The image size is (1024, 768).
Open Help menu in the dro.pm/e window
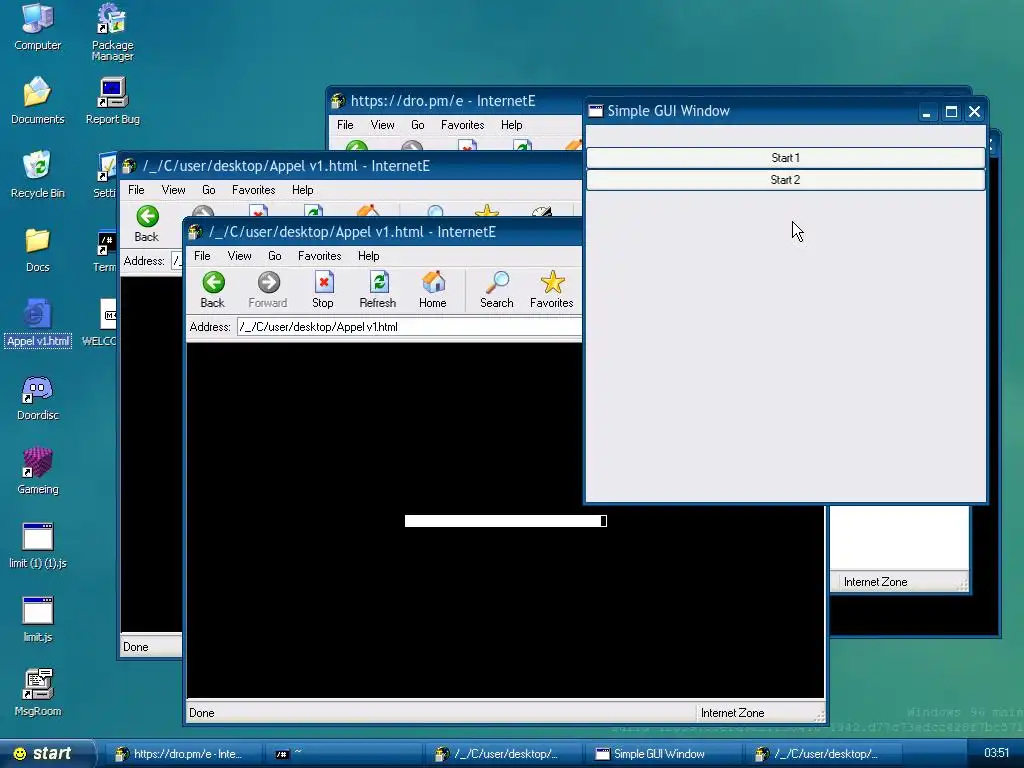511,125
